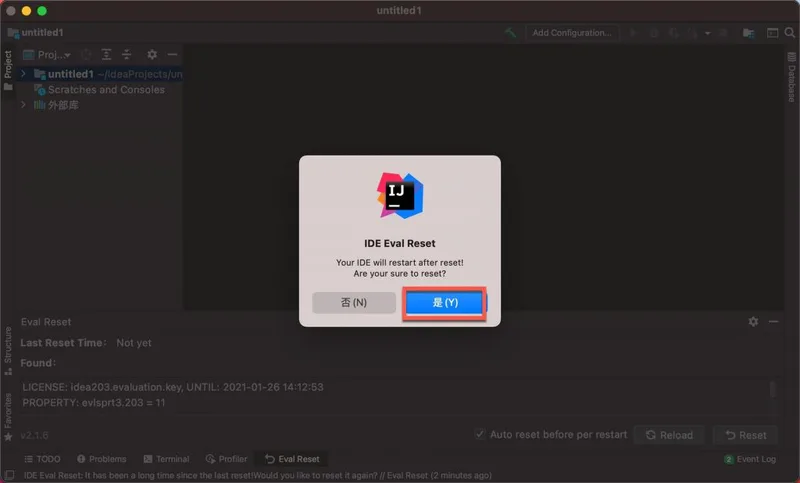Decline reset with the 否 (N) button
The image size is (800, 483).
(354, 302)
